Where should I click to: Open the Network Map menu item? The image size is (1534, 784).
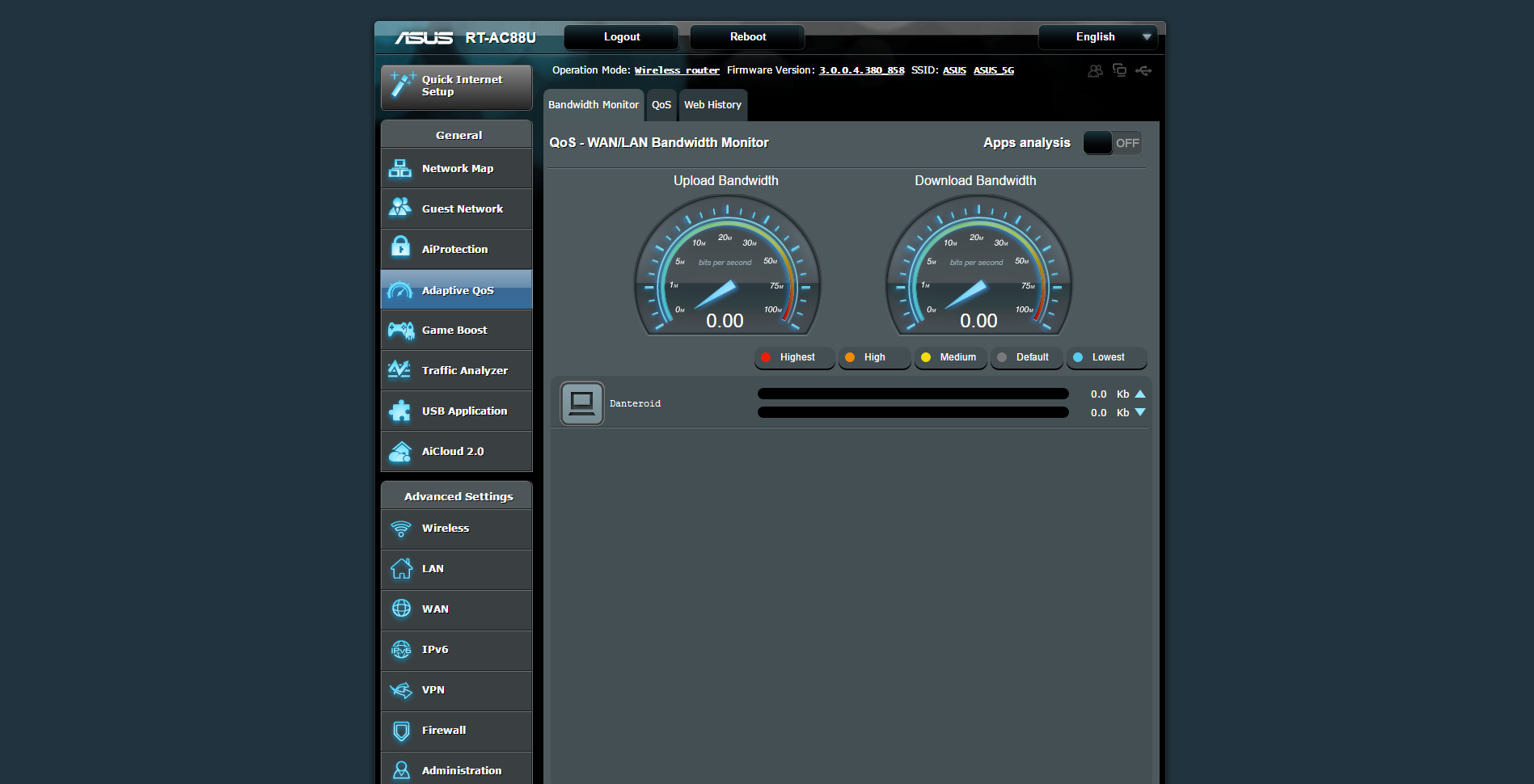(x=457, y=168)
